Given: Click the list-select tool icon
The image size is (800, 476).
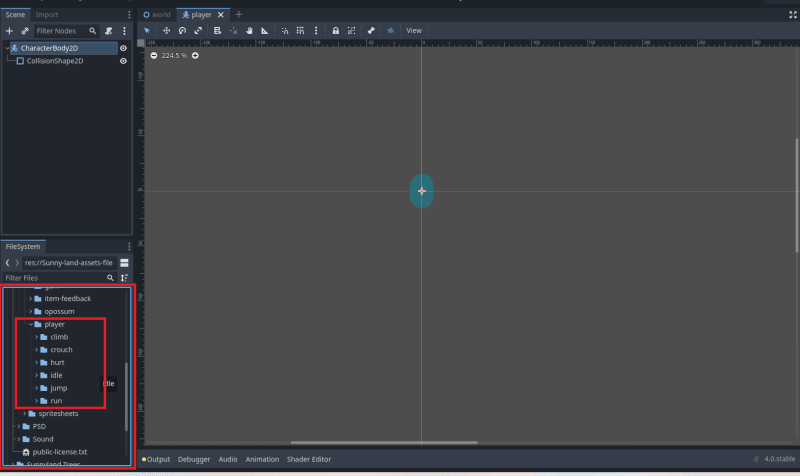Looking at the screenshot, I should tap(217, 31).
